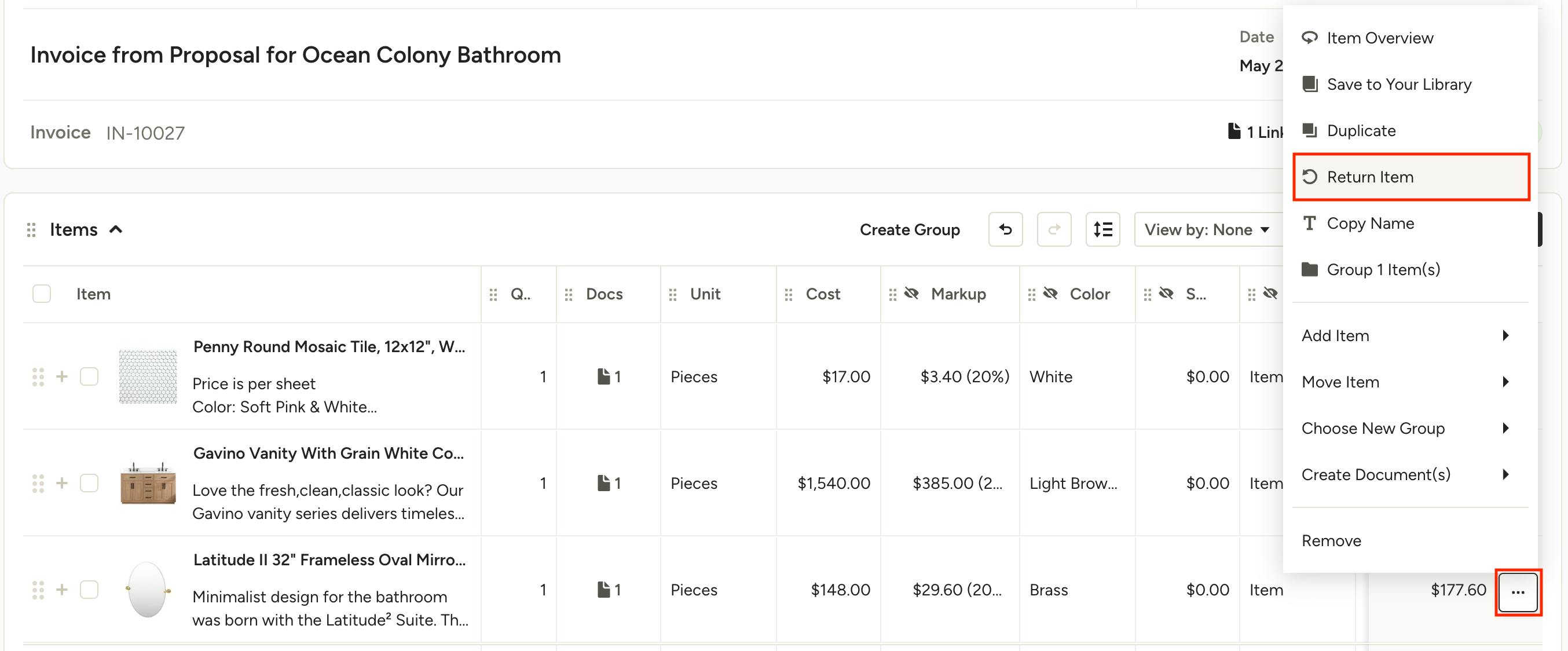
Task: Click Remove in the context menu
Action: tap(1411, 540)
